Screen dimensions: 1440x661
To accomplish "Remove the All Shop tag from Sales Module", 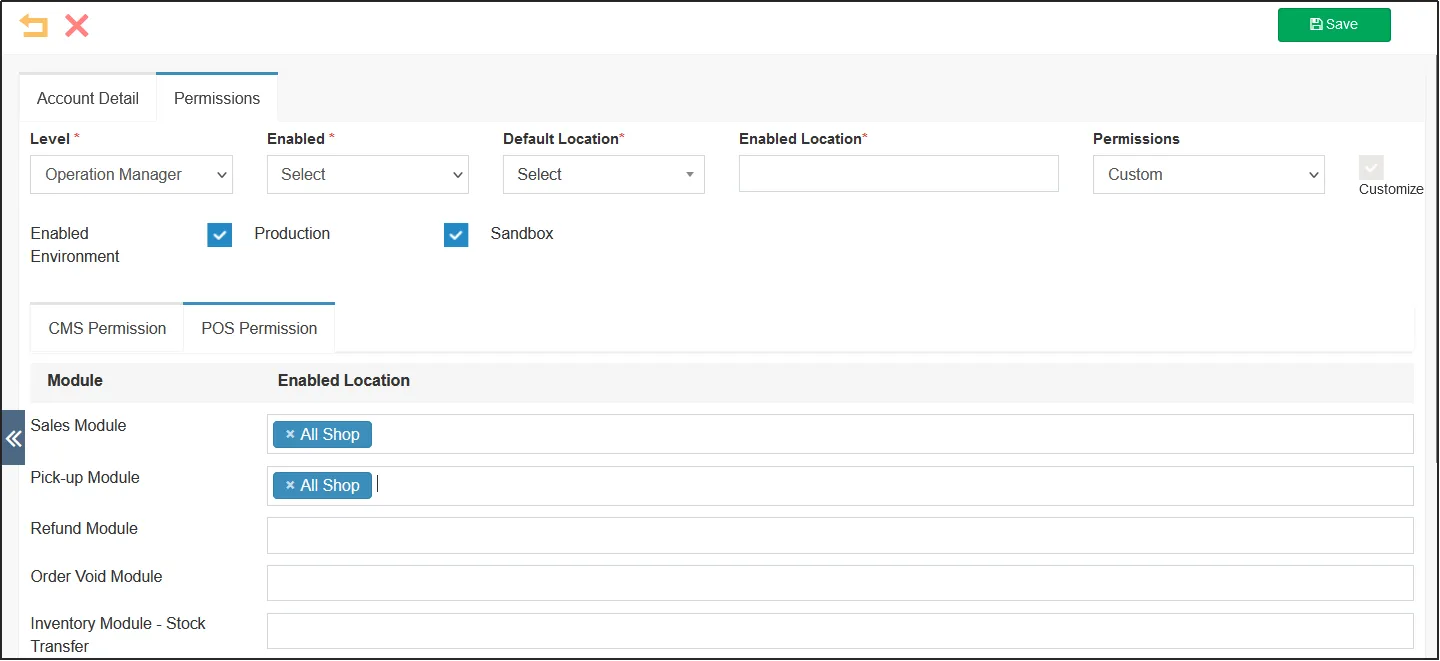I will coord(290,434).
